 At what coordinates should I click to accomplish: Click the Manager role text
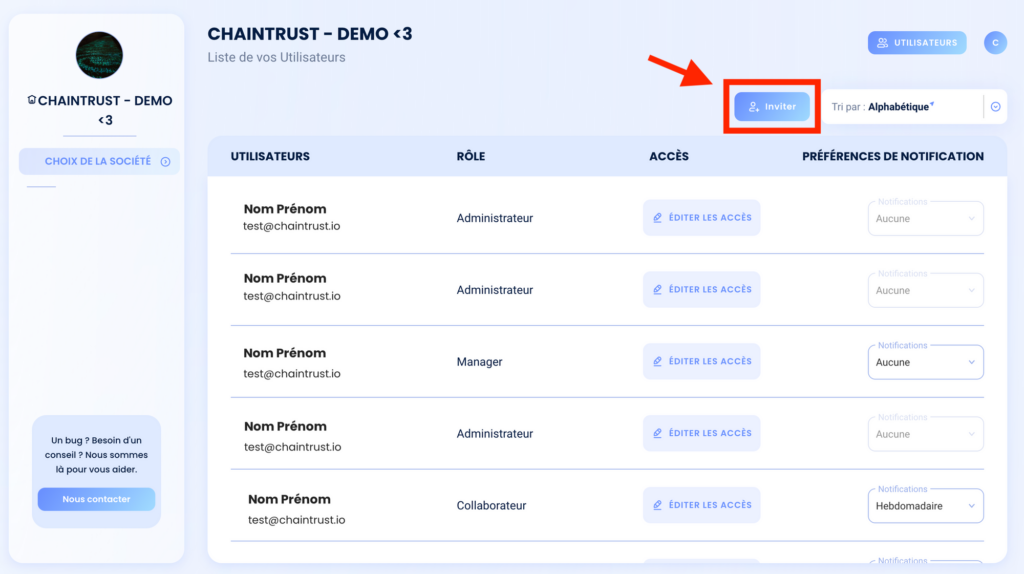pos(479,362)
